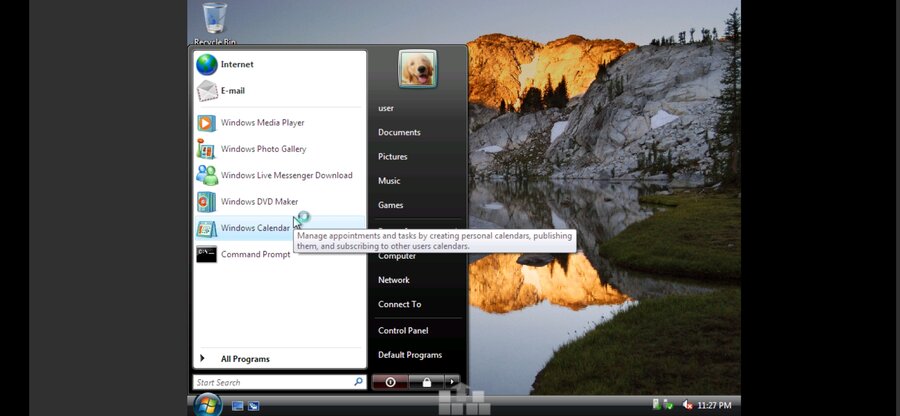Open Pictures from Start menu

[393, 157]
